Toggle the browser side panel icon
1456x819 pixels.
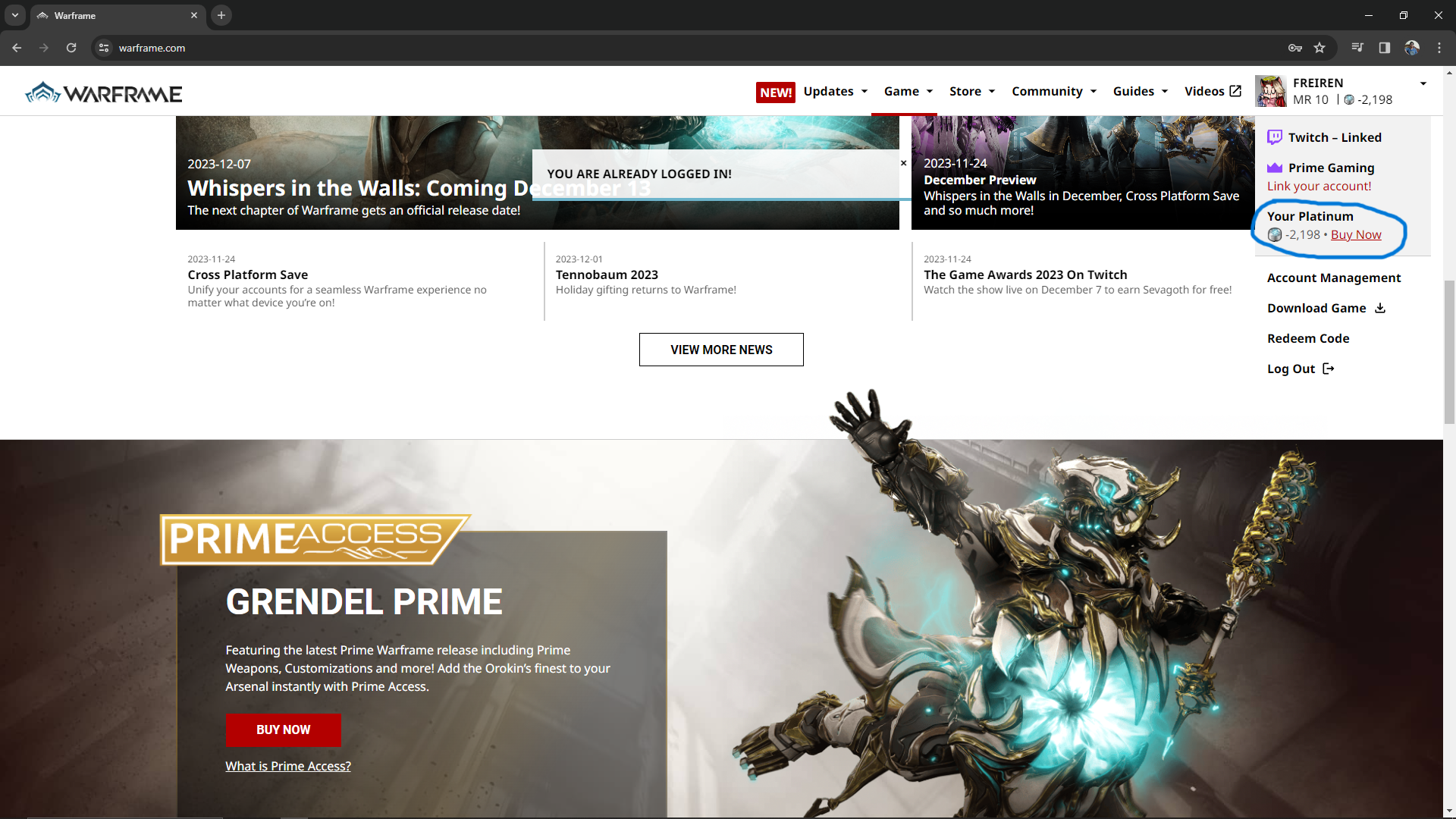pos(1385,48)
